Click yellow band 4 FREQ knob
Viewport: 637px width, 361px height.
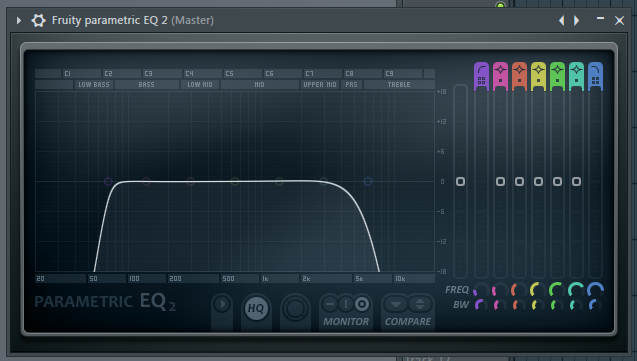click(x=538, y=290)
